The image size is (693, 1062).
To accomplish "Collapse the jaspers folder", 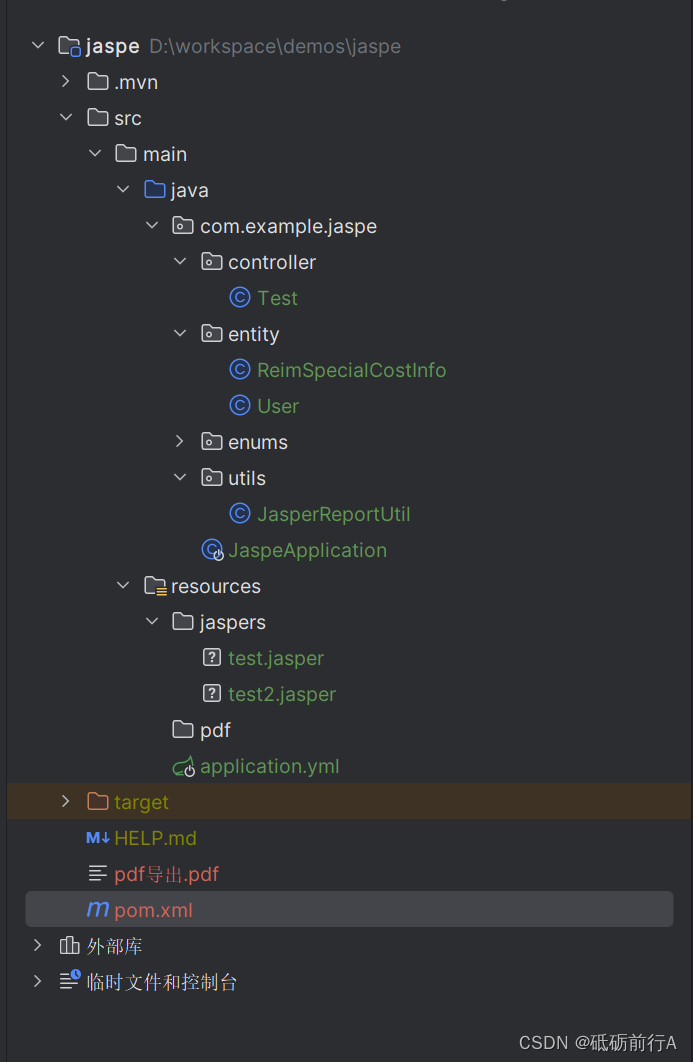I will coord(152,622).
